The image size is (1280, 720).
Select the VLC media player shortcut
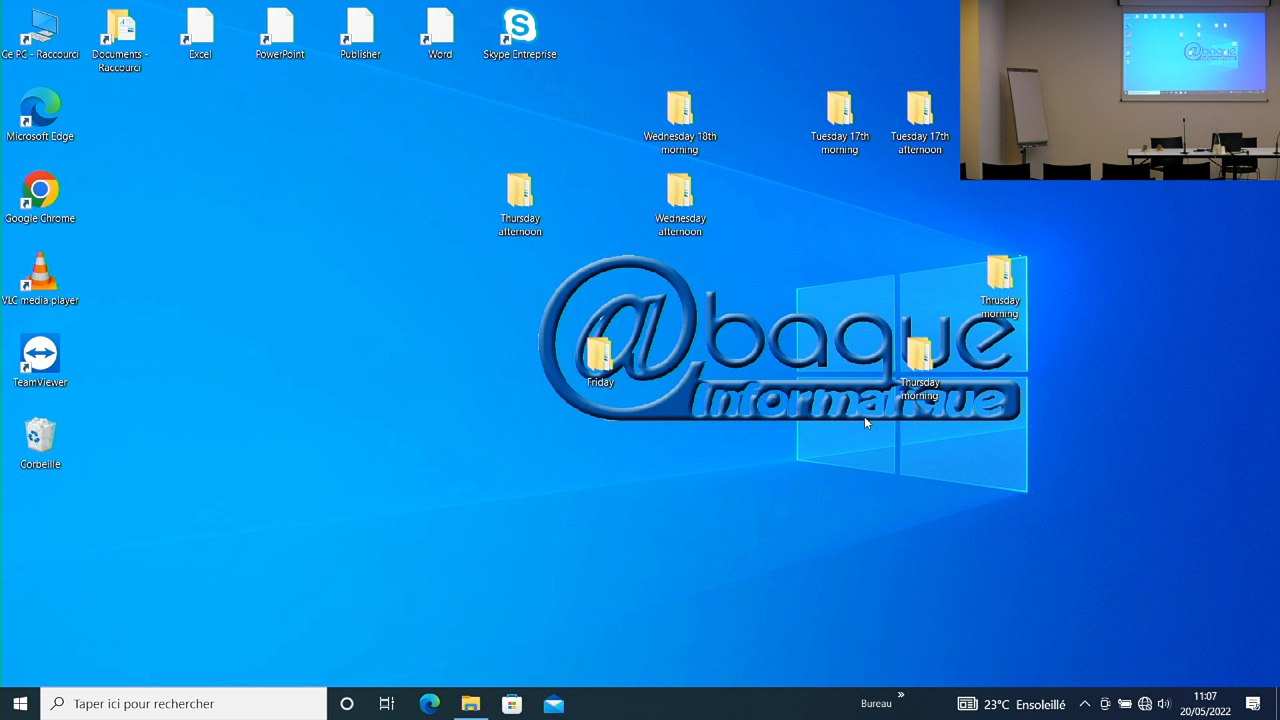click(40, 281)
